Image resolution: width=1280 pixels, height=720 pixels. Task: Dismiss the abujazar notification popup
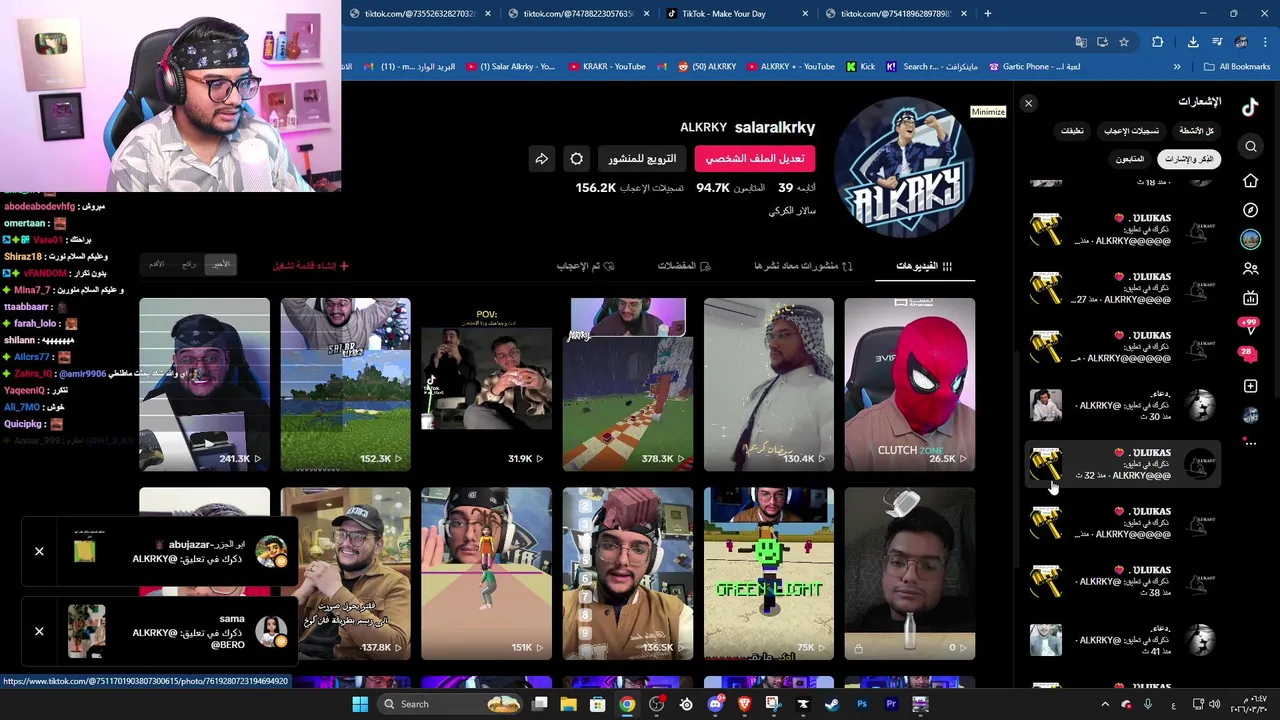tap(39, 551)
